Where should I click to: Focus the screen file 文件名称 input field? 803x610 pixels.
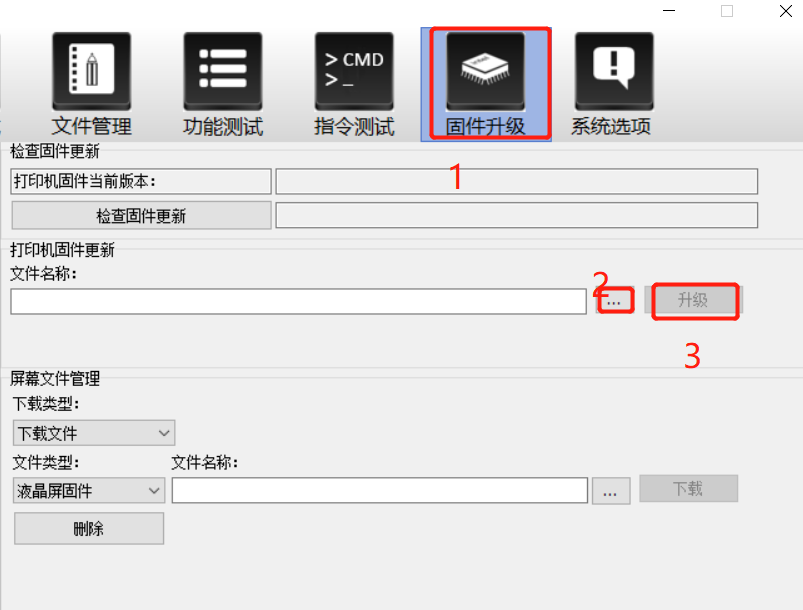pyautogui.click(x=379, y=491)
